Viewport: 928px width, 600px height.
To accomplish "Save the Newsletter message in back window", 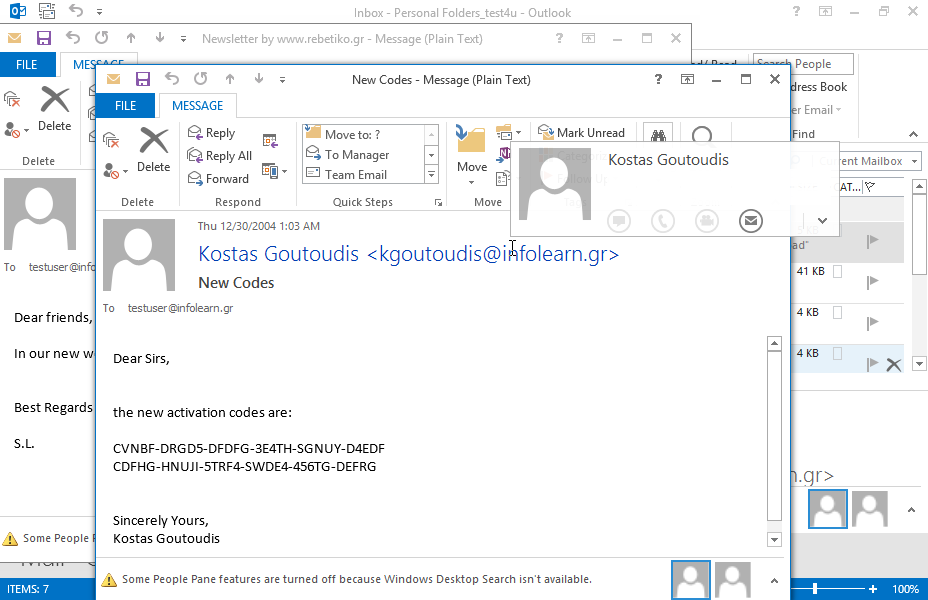I will tap(43, 38).
